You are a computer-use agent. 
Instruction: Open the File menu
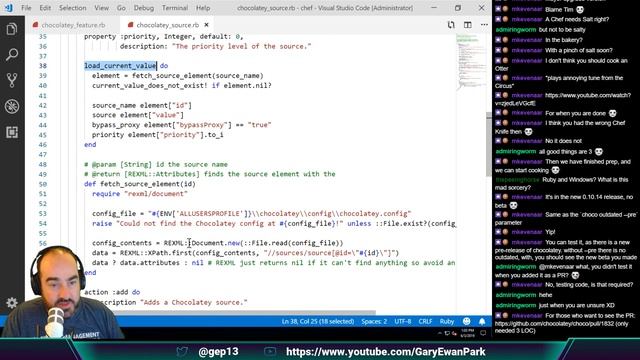(26, 8)
